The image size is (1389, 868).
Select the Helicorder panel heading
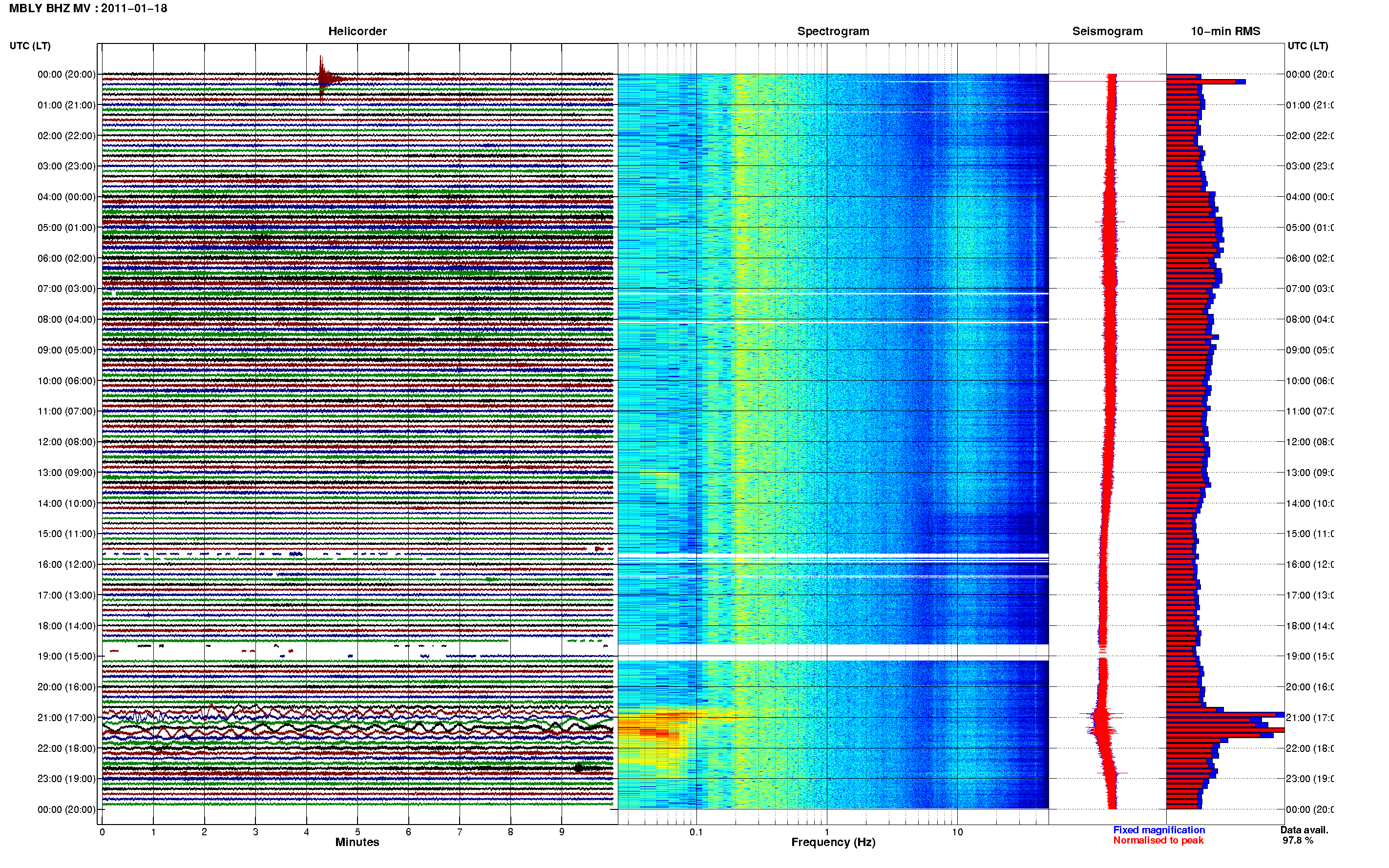click(x=357, y=32)
